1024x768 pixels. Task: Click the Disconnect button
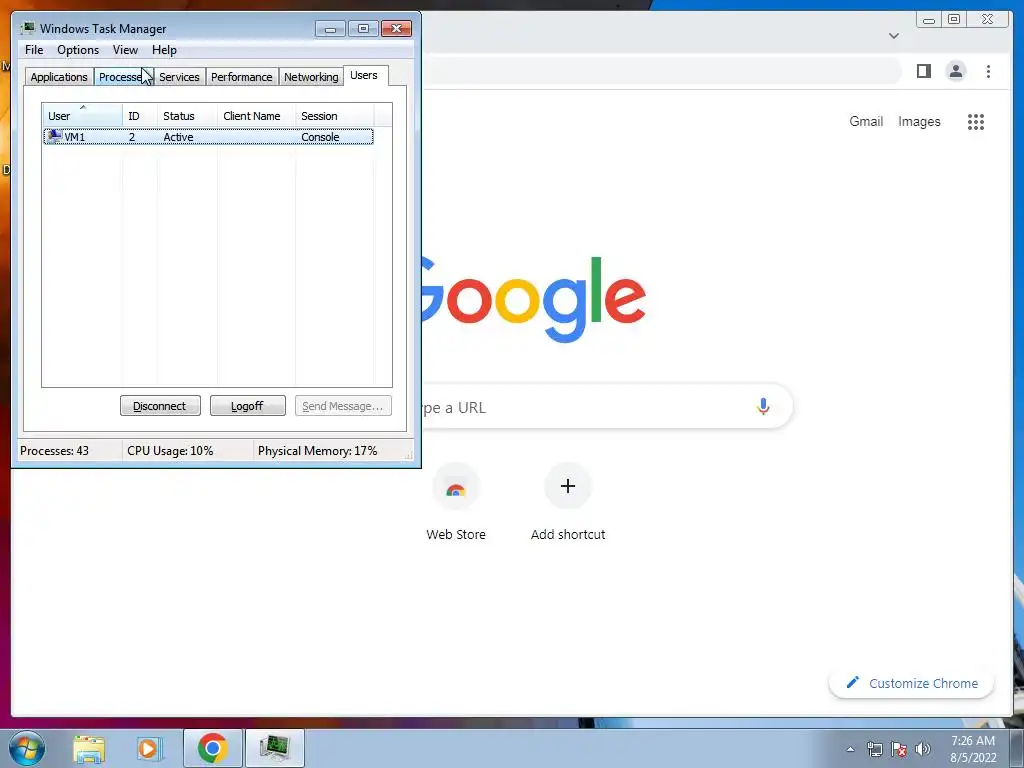click(x=160, y=406)
